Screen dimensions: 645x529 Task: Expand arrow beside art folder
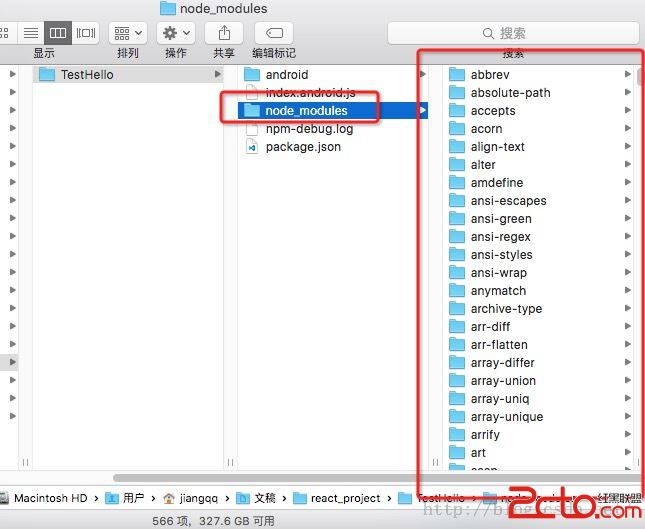pos(628,452)
